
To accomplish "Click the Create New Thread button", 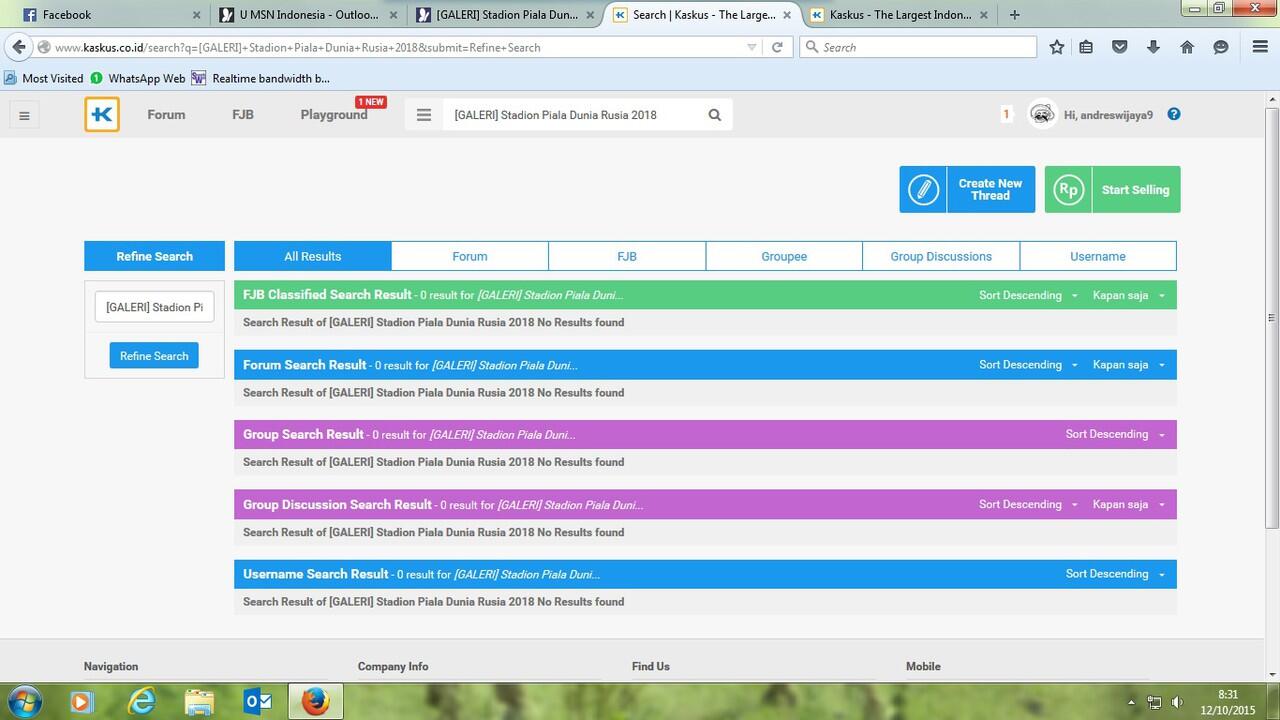I will click(967, 189).
